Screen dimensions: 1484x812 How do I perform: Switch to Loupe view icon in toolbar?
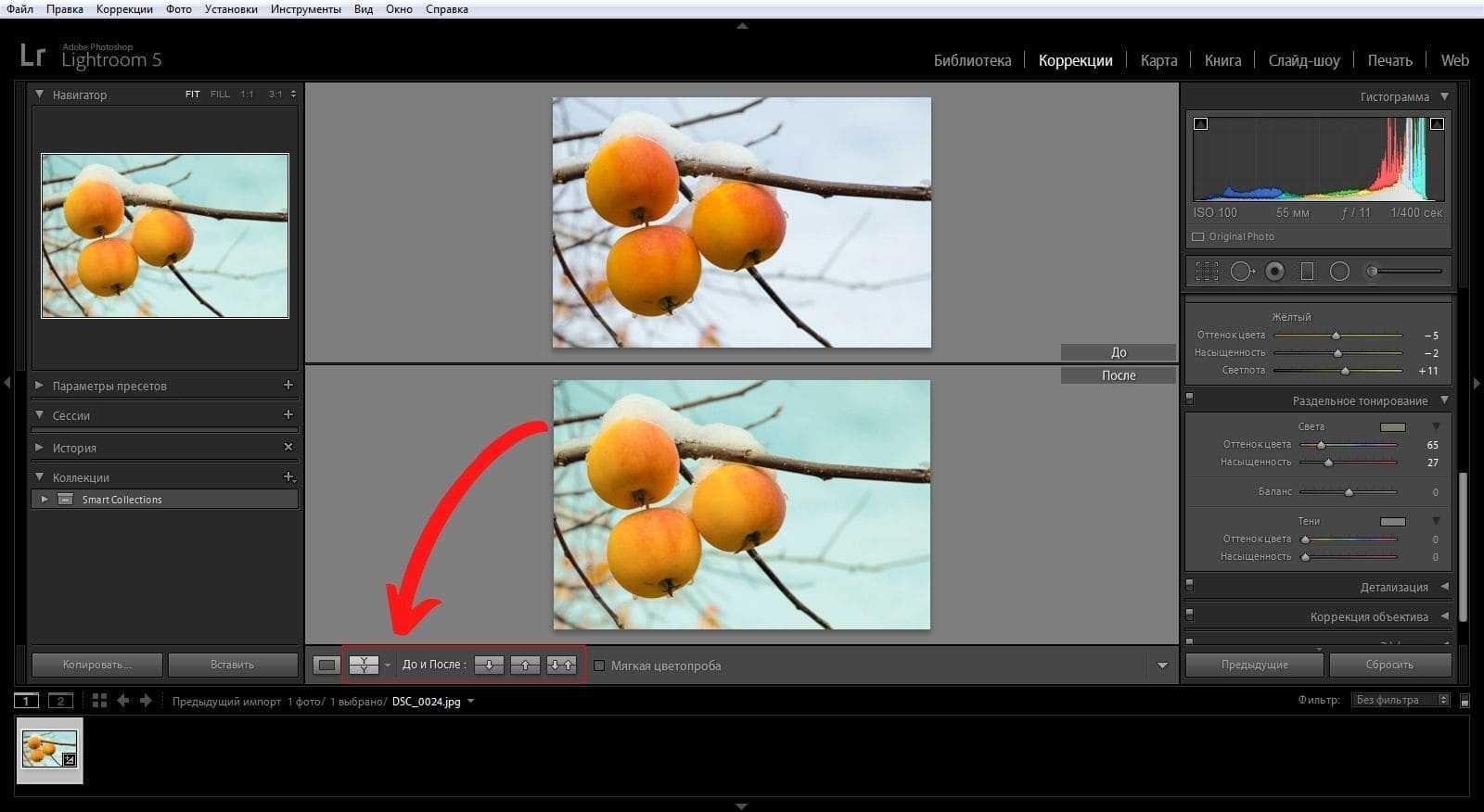pyautogui.click(x=326, y=665)
